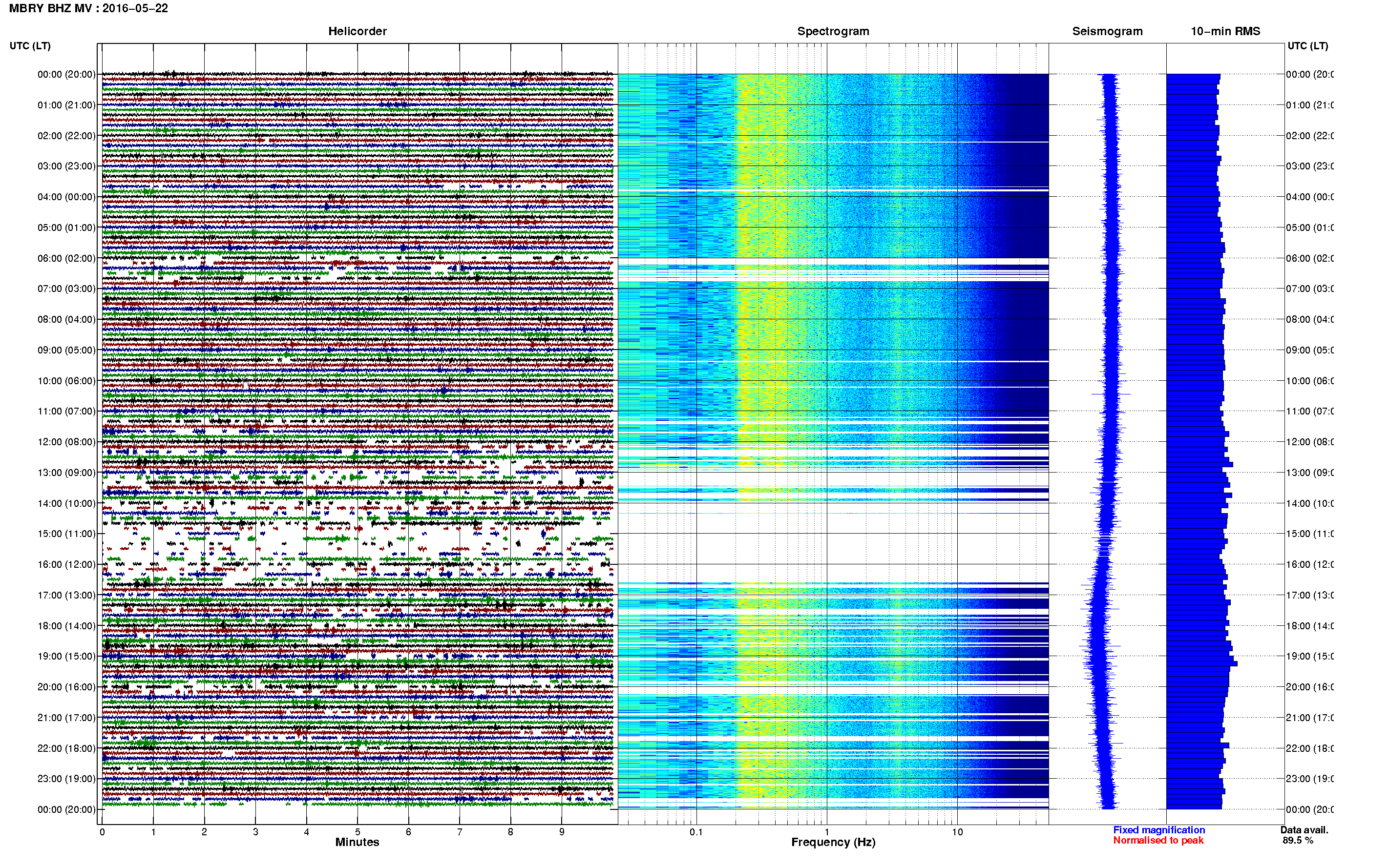Select left time label '04:00 (00:00)'
Screen dimensions: 1389x868
point(66,197)
